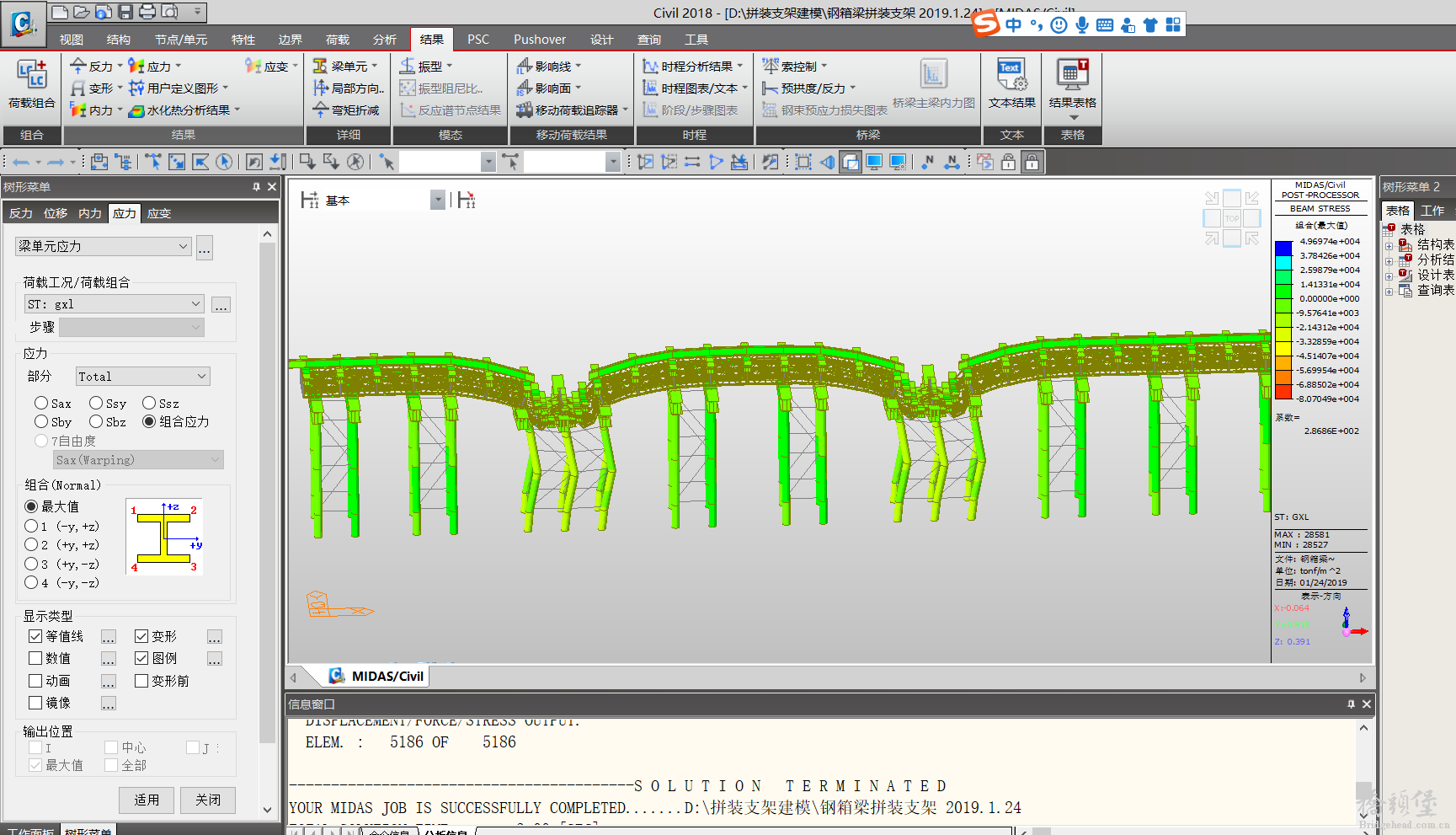Switch to the 位移 tab in tree menu
This screenshot has width=1456, height=835.
click(x=56, y=213)
